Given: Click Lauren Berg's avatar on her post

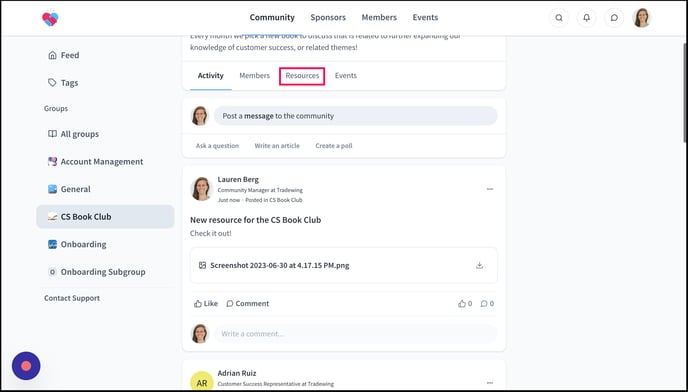Looking at the screenshot, I should point(201,189).
